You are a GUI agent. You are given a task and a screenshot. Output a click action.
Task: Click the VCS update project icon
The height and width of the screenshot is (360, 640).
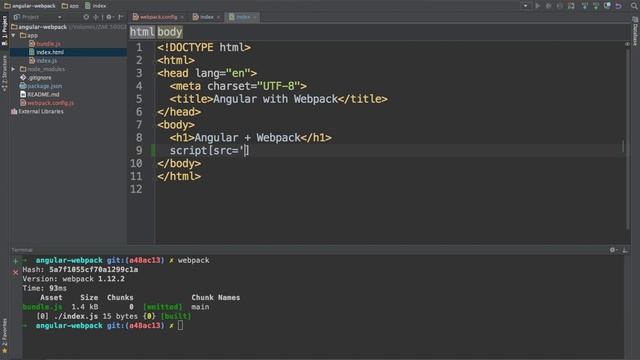pyautogui.click(x=585, y=6)
